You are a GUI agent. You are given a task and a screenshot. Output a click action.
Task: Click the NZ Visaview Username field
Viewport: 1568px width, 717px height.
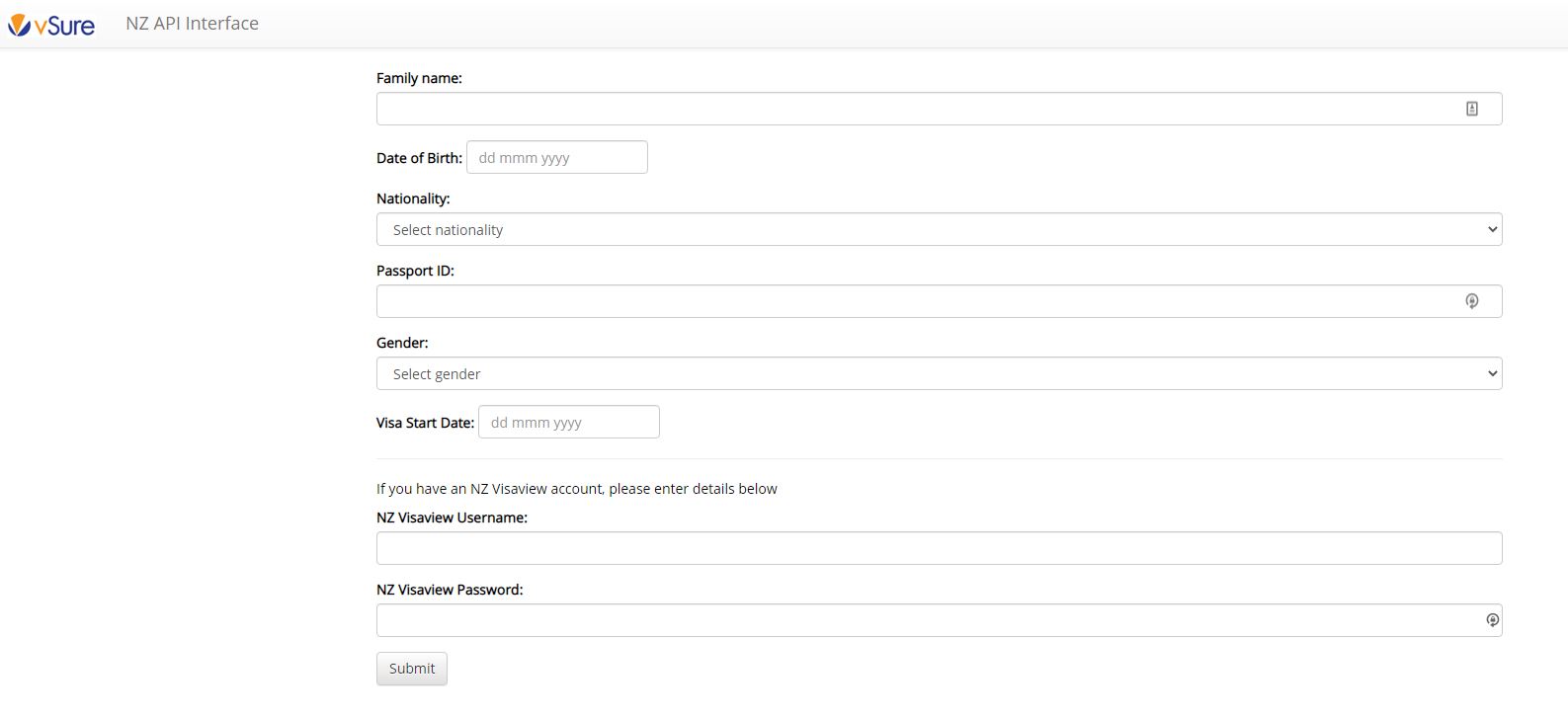click(939, 548)
